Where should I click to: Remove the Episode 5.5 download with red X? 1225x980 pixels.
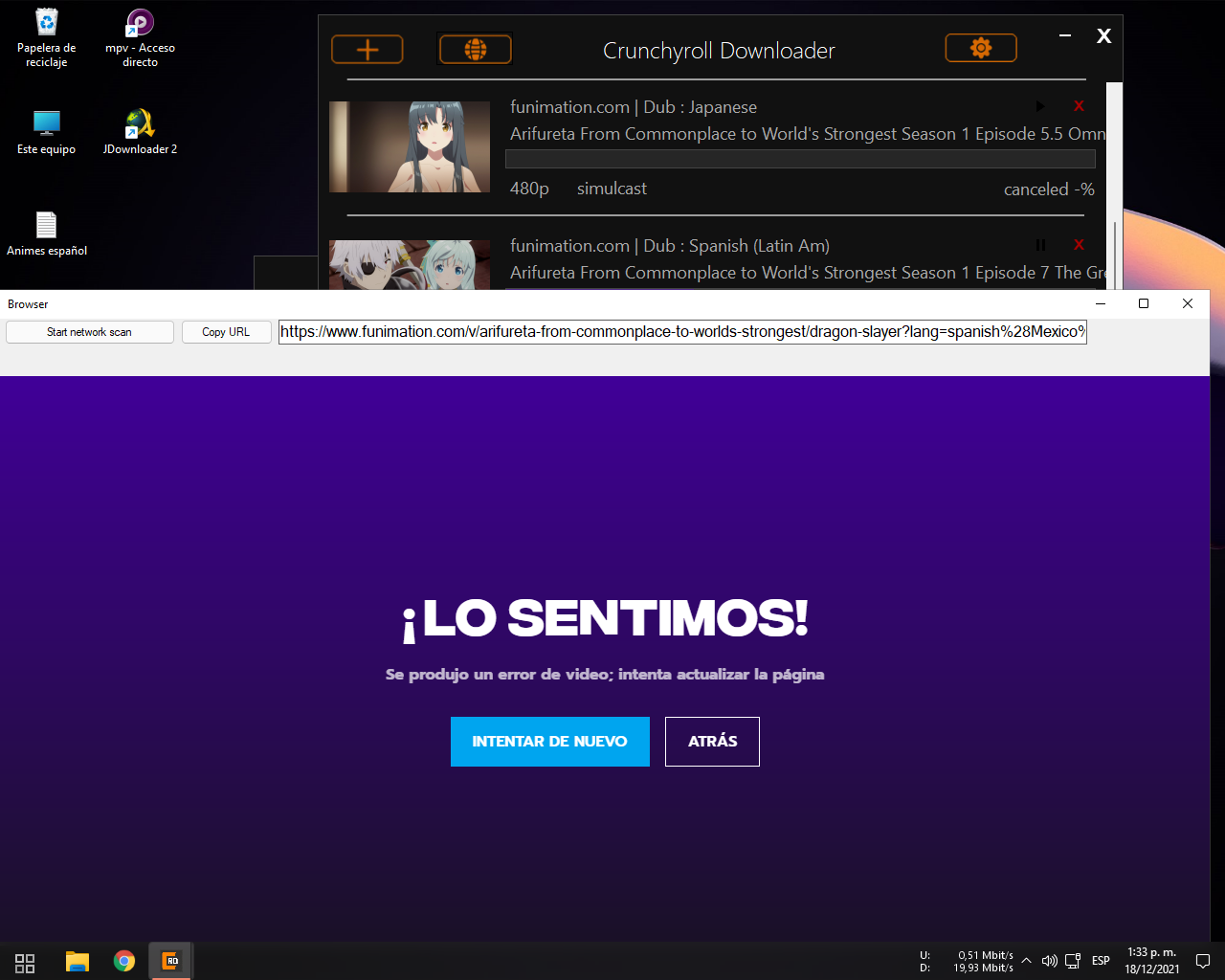pos(1079,106)
